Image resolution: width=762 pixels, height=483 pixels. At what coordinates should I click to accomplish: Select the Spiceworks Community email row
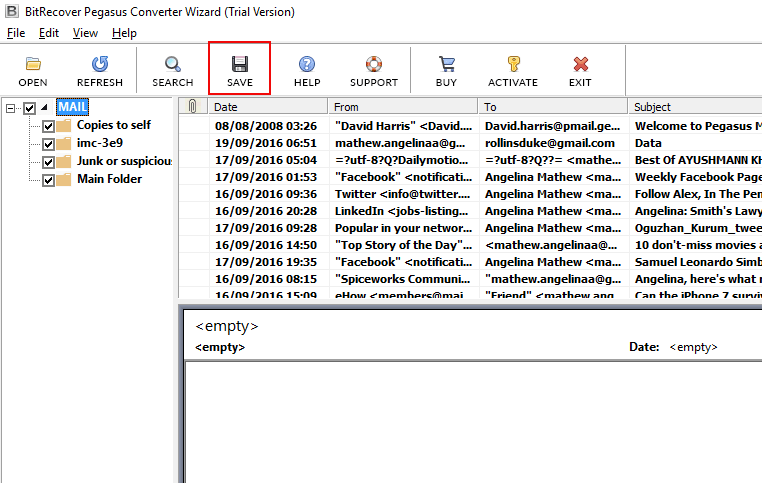click(x=470, y=279)
